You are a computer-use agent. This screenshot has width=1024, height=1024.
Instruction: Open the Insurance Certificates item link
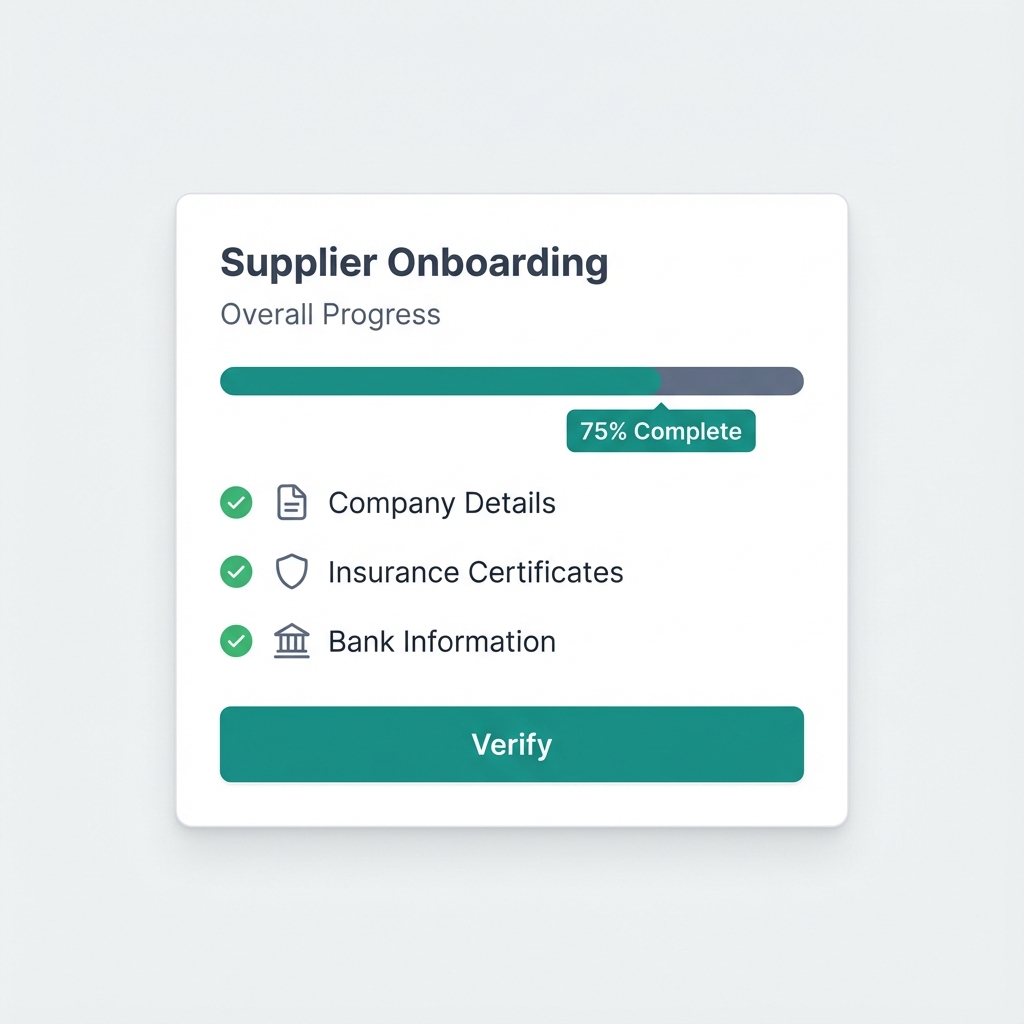475,571
